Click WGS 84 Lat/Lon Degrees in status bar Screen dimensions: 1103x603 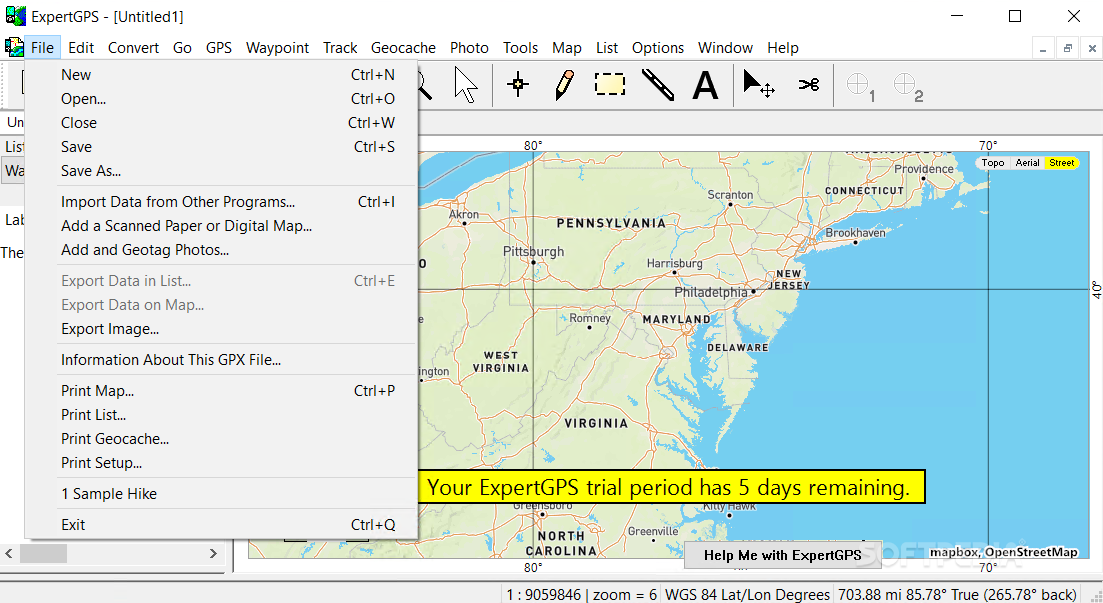747,595
